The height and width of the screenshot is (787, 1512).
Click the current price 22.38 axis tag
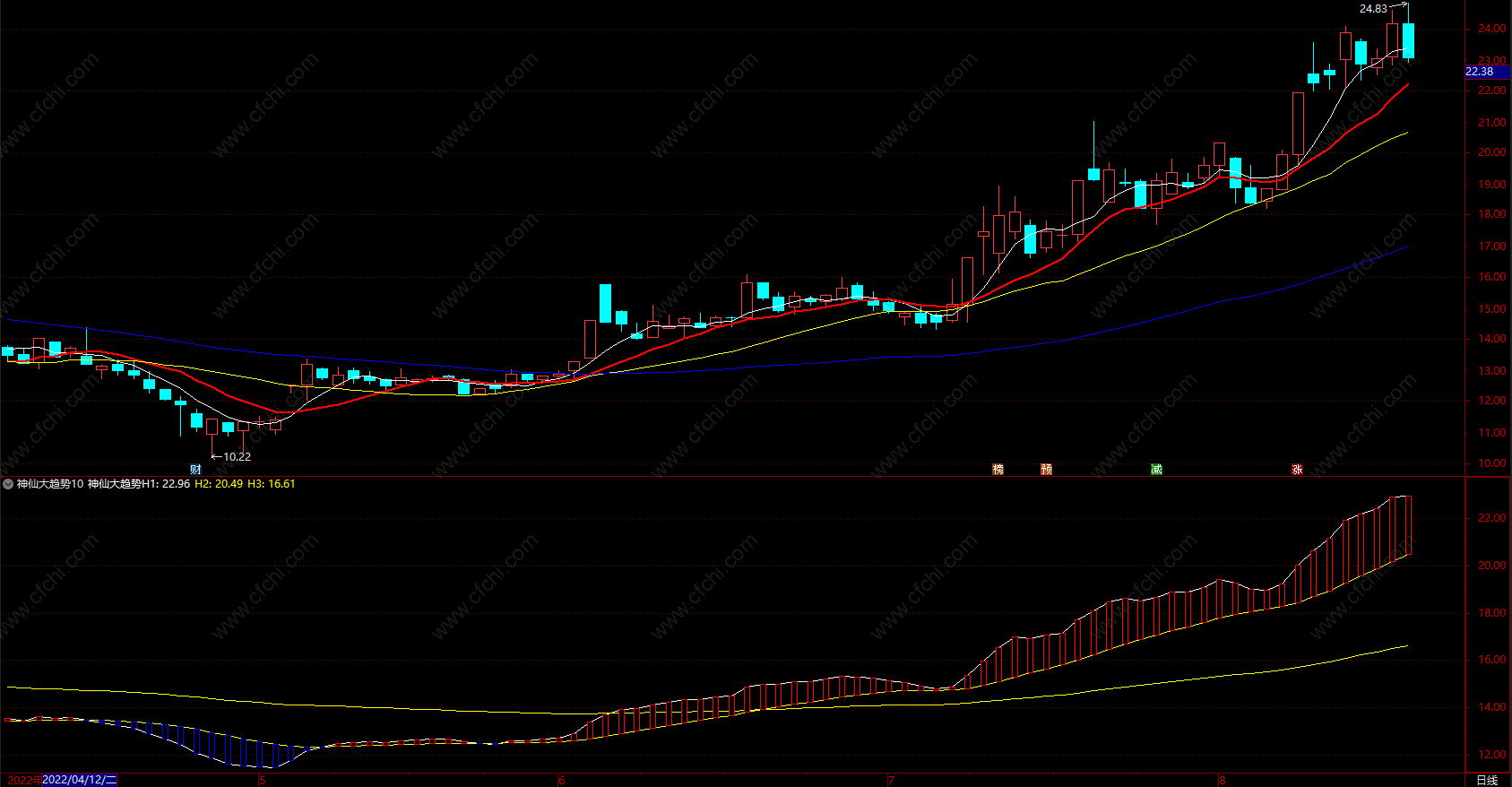(1488, 72)
